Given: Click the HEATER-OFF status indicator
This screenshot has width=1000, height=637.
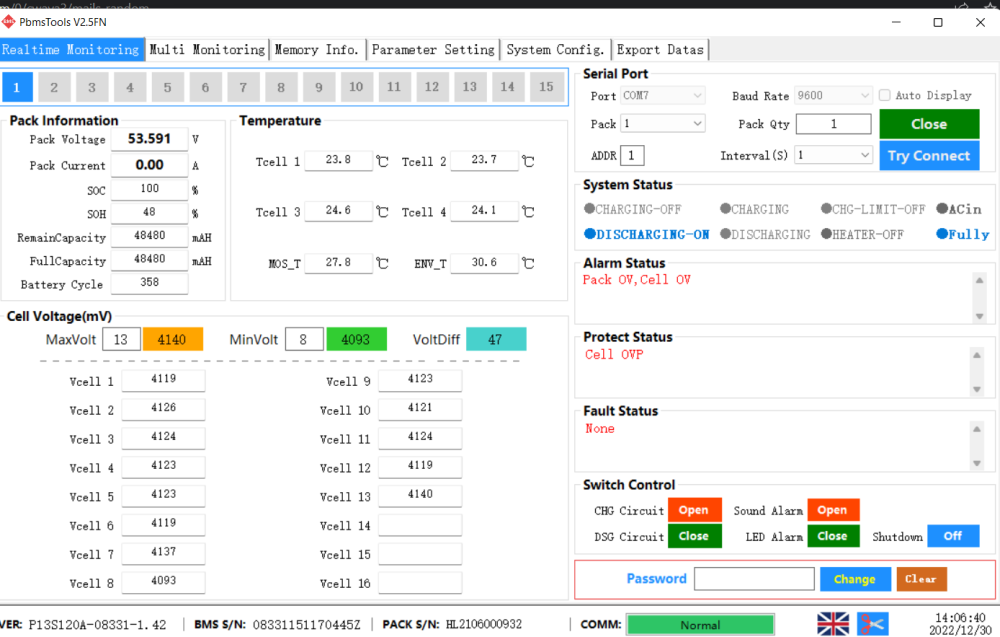Looking at the screenshot, I should tap(862, 235).
